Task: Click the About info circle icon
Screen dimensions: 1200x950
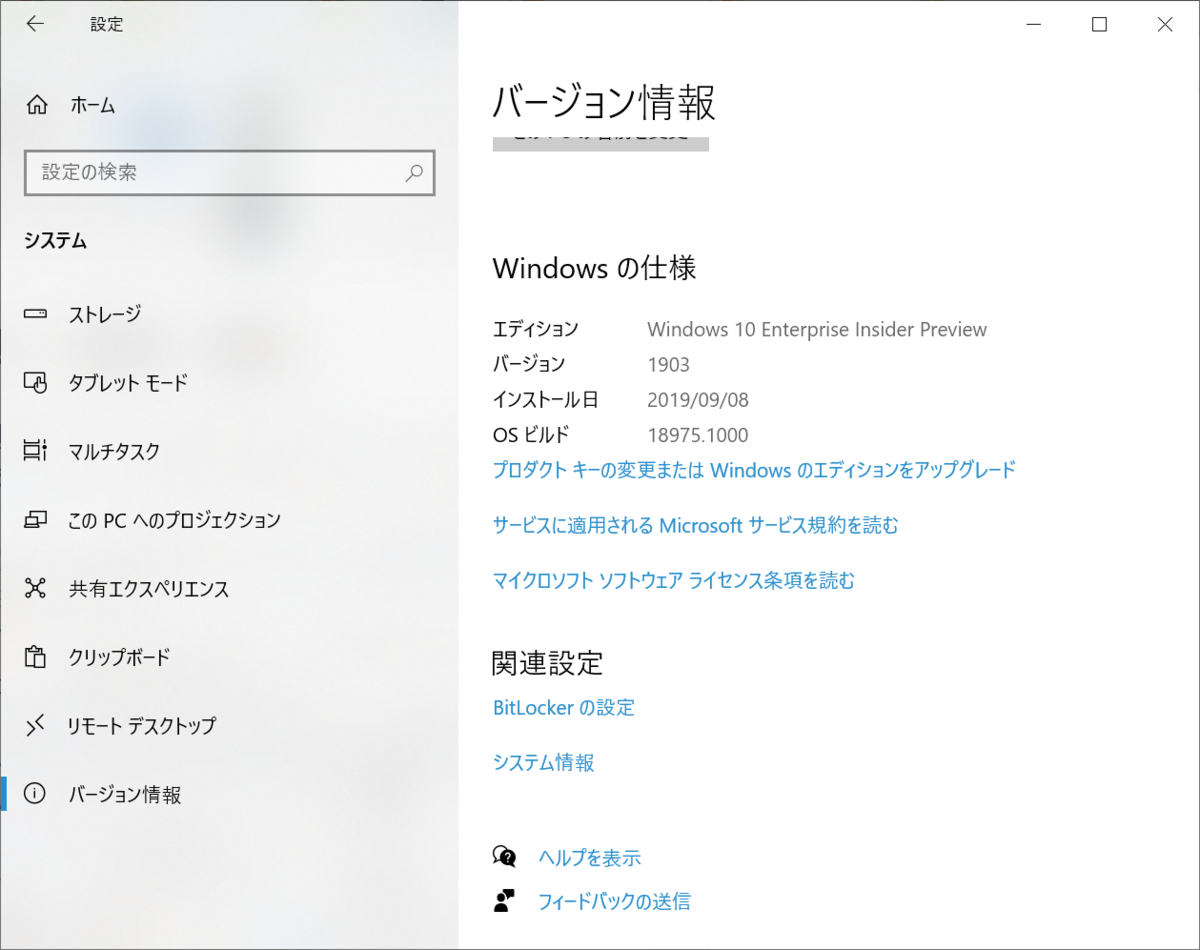Action: point(35,794)
